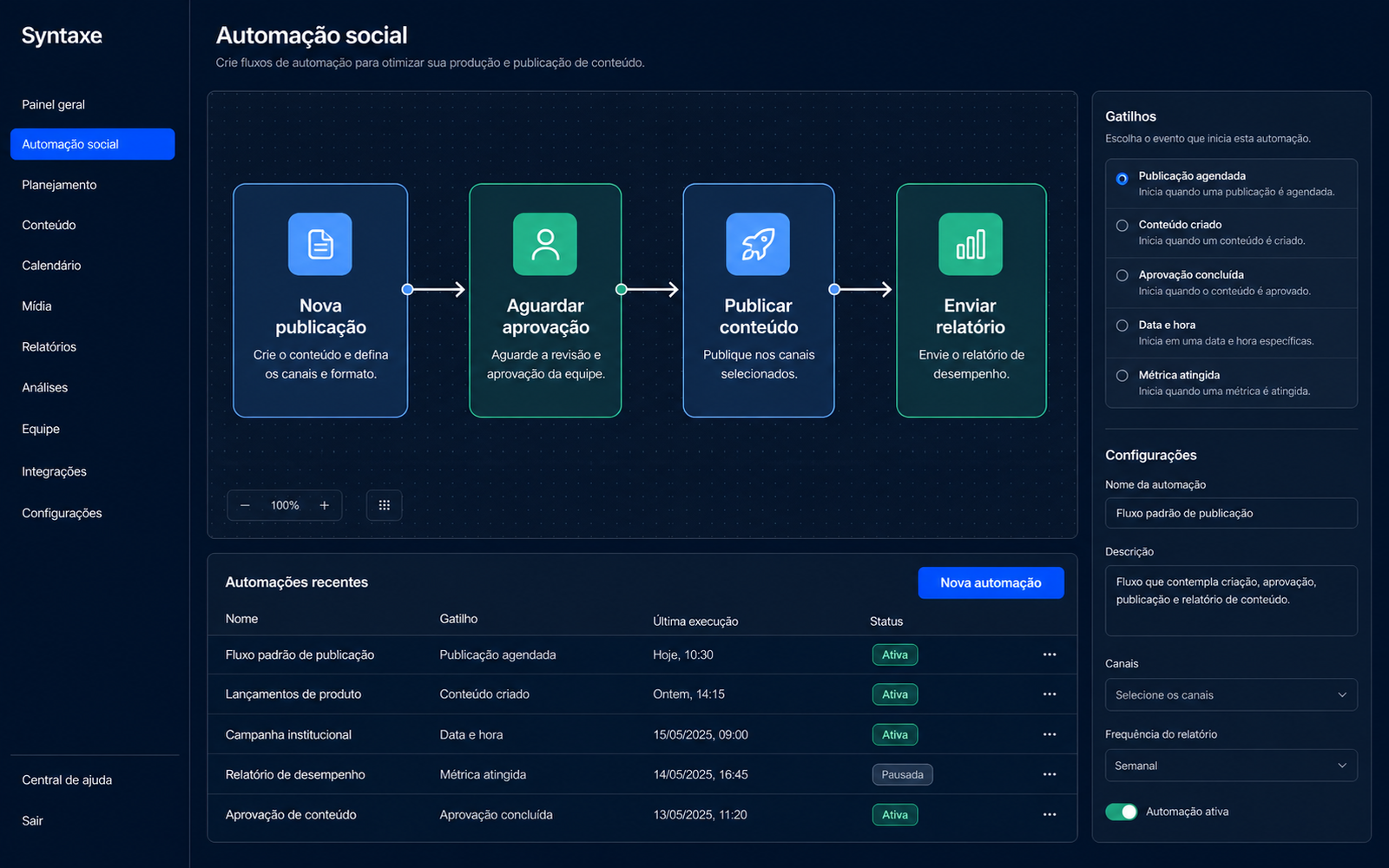Open Planejamento in sidebar
This screenshot has height=868, width=1389.
tap(59, 185)
